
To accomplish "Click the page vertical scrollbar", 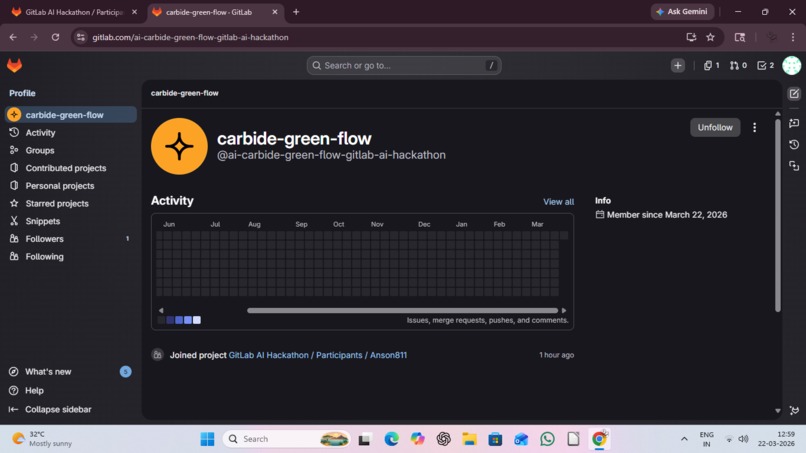I will [778, 215].
